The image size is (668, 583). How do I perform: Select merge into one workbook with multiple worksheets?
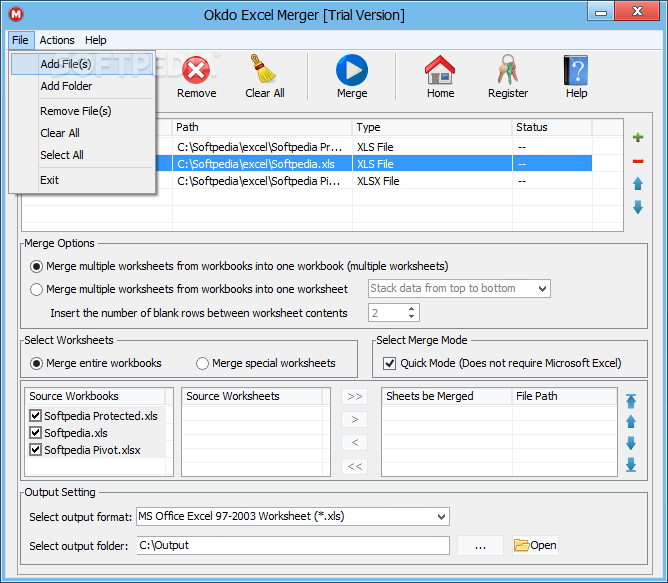coord(36,267)
